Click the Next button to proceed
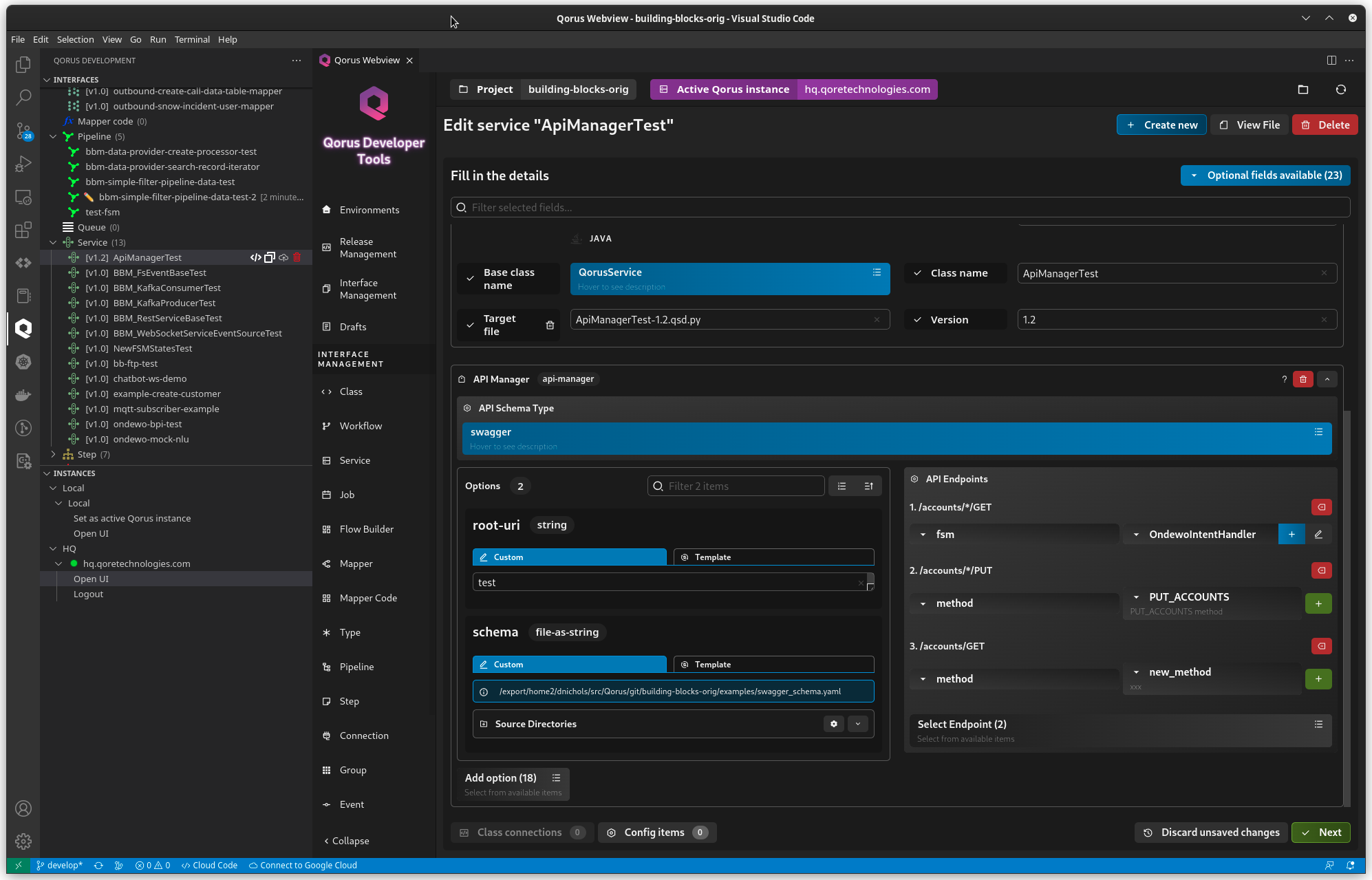 (x=1321, y=832)
